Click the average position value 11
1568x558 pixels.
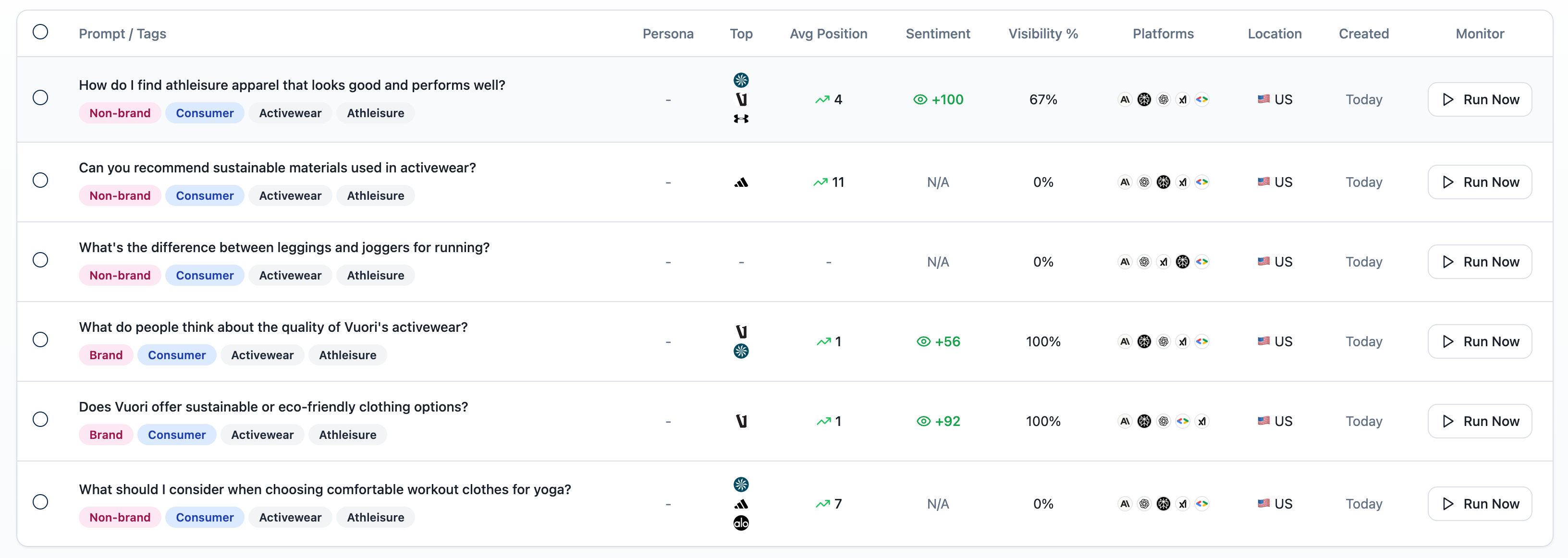pyautogui.click(x=838, y=182)
